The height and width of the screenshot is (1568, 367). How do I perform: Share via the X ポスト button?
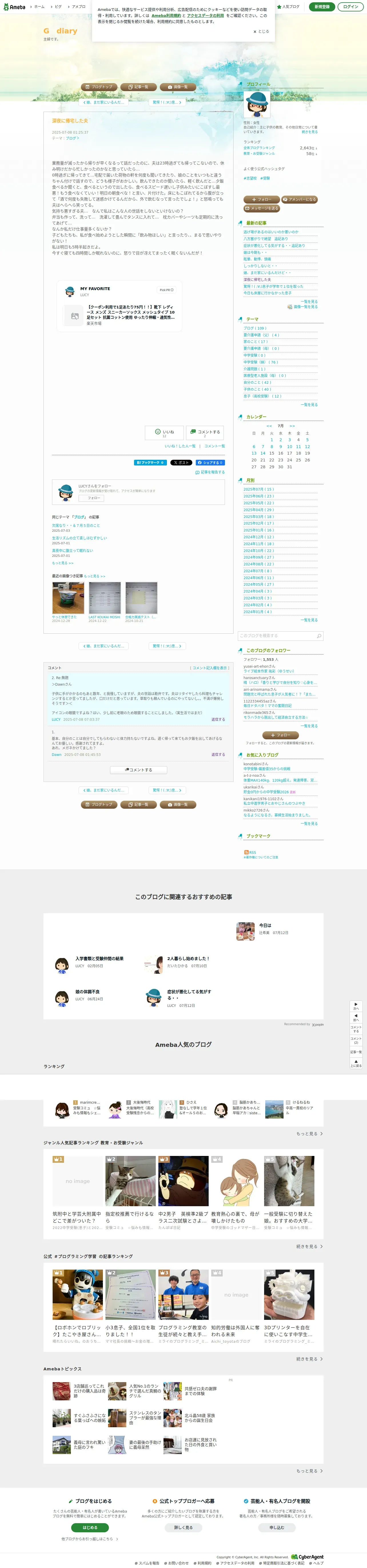pos(181,463)
